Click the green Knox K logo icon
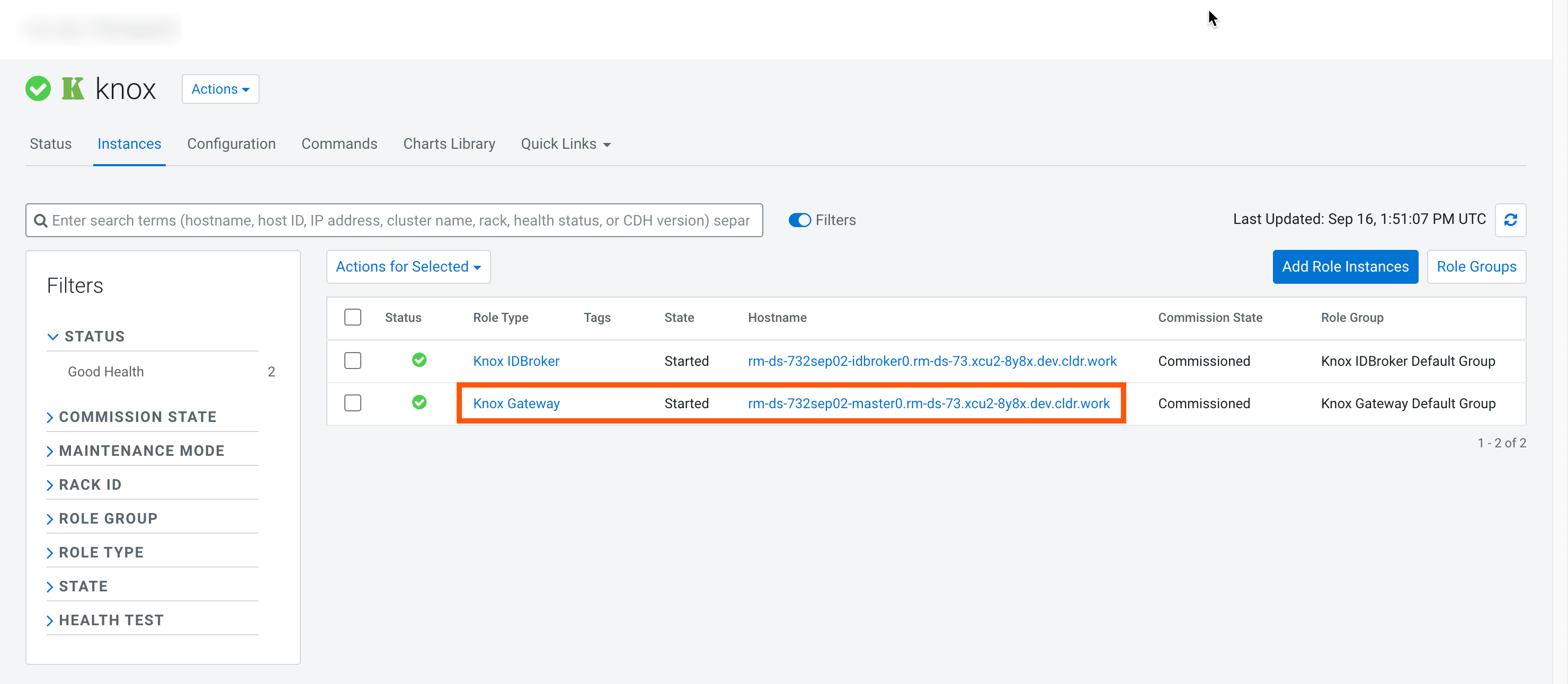This screenshot has height=684, width=1568. [73, 89]
